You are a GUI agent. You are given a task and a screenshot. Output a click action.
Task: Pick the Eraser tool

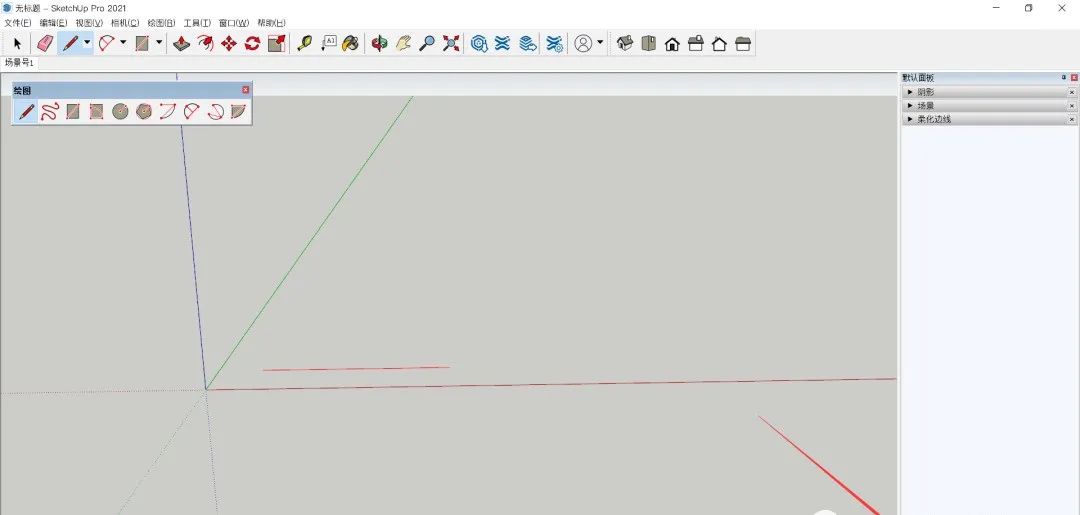[45, 44]
